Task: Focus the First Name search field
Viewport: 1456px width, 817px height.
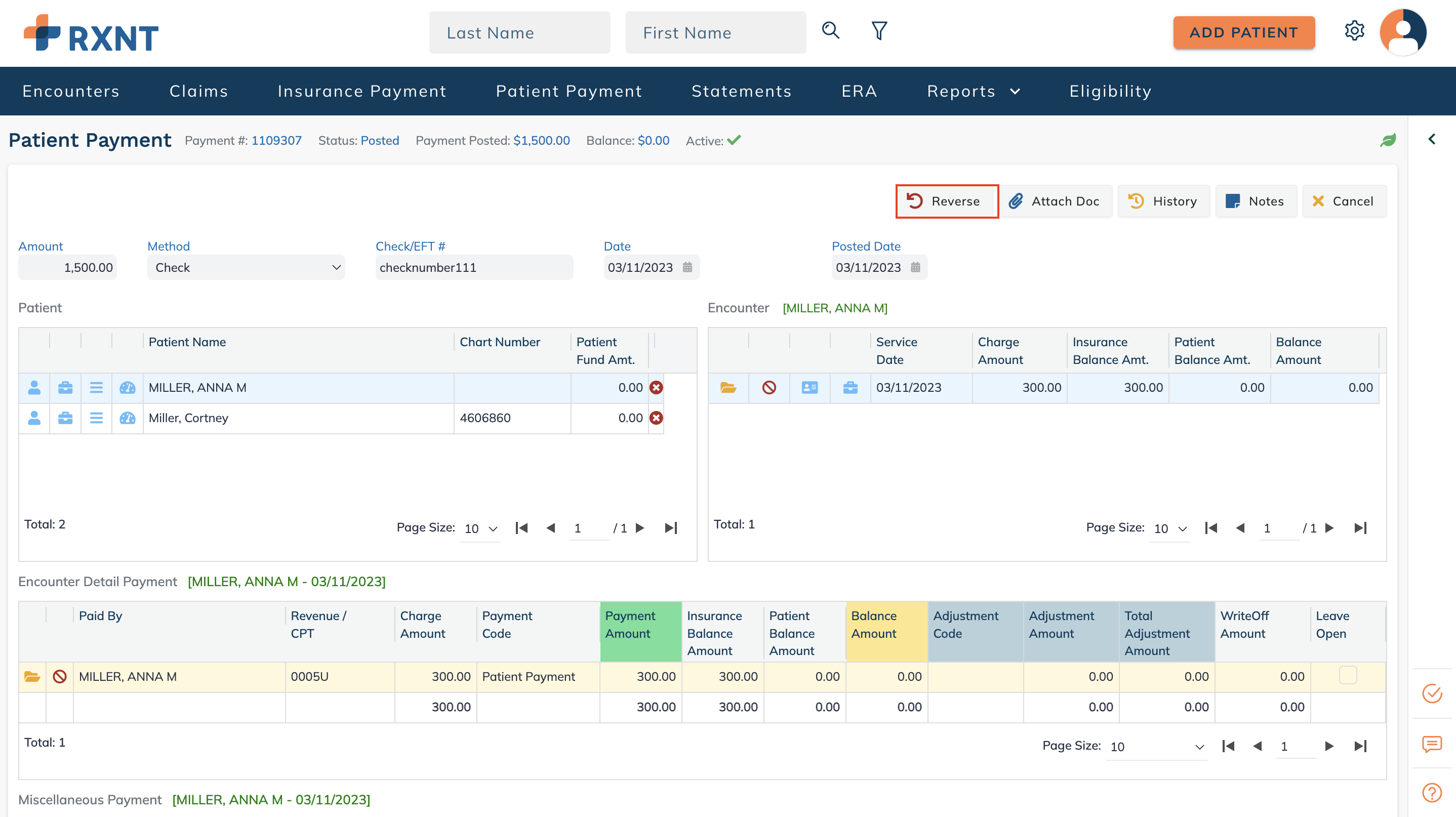Action: click(x=715, y=32)
